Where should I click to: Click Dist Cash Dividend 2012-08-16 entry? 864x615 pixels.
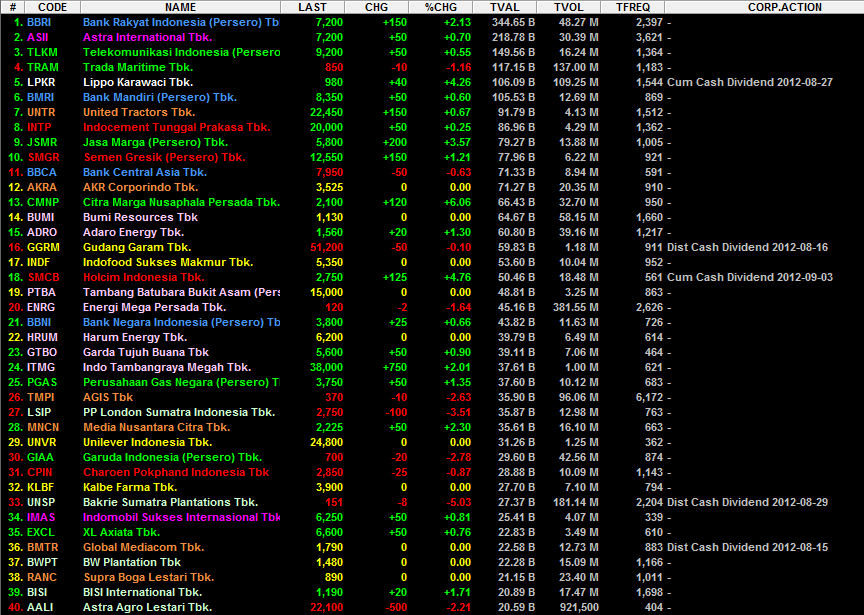(x=748, y=247)
